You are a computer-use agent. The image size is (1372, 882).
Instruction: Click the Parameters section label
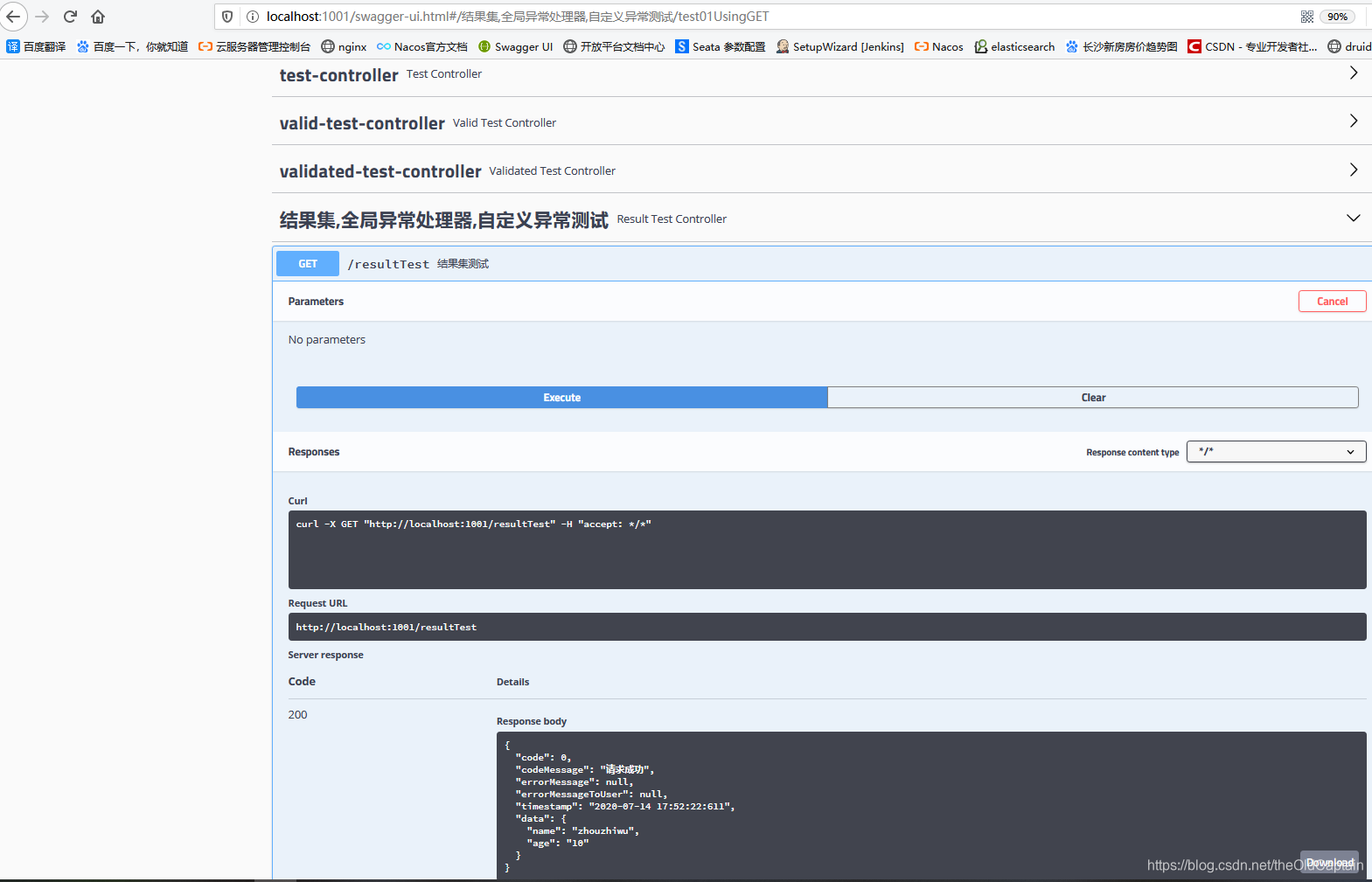tap(316, 302)
